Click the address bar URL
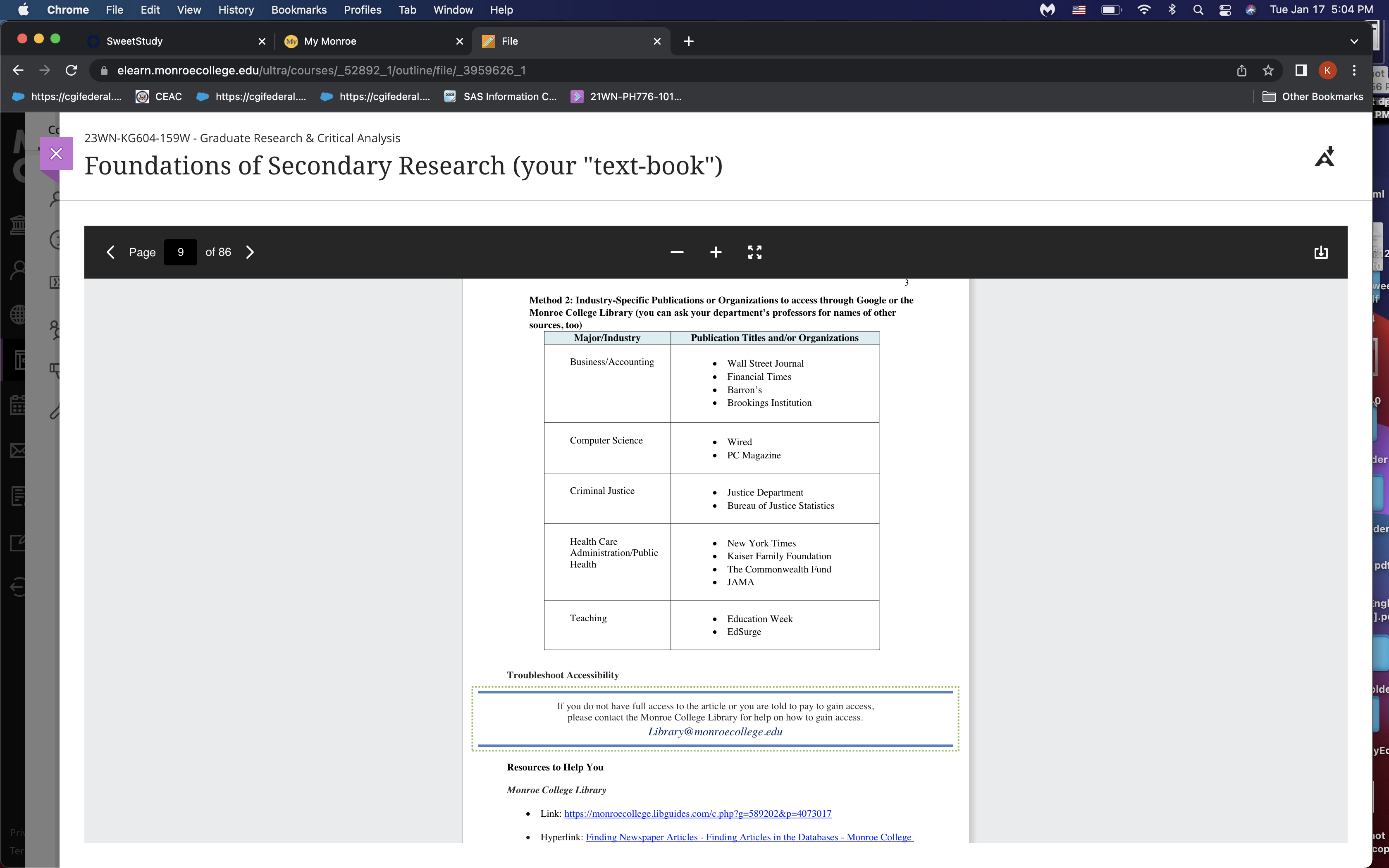The width and height of the screenshot is (1389, 868). pyautogui.click(x=322, y=70)
